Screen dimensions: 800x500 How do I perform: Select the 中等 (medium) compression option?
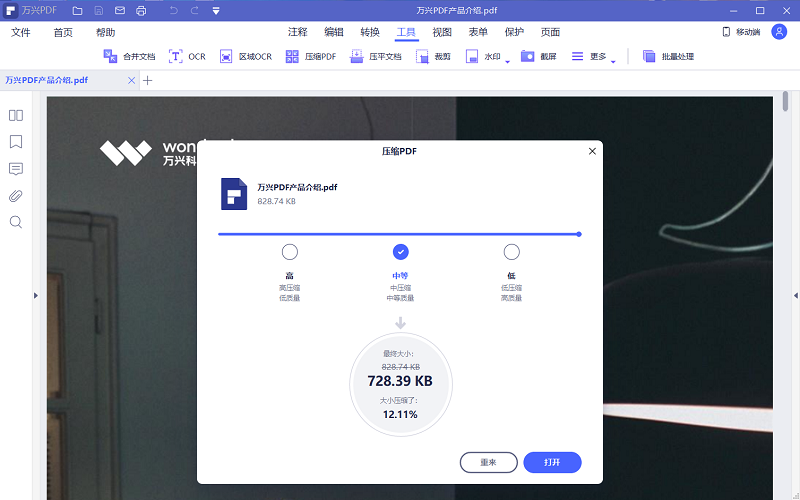tap(401, 252)
